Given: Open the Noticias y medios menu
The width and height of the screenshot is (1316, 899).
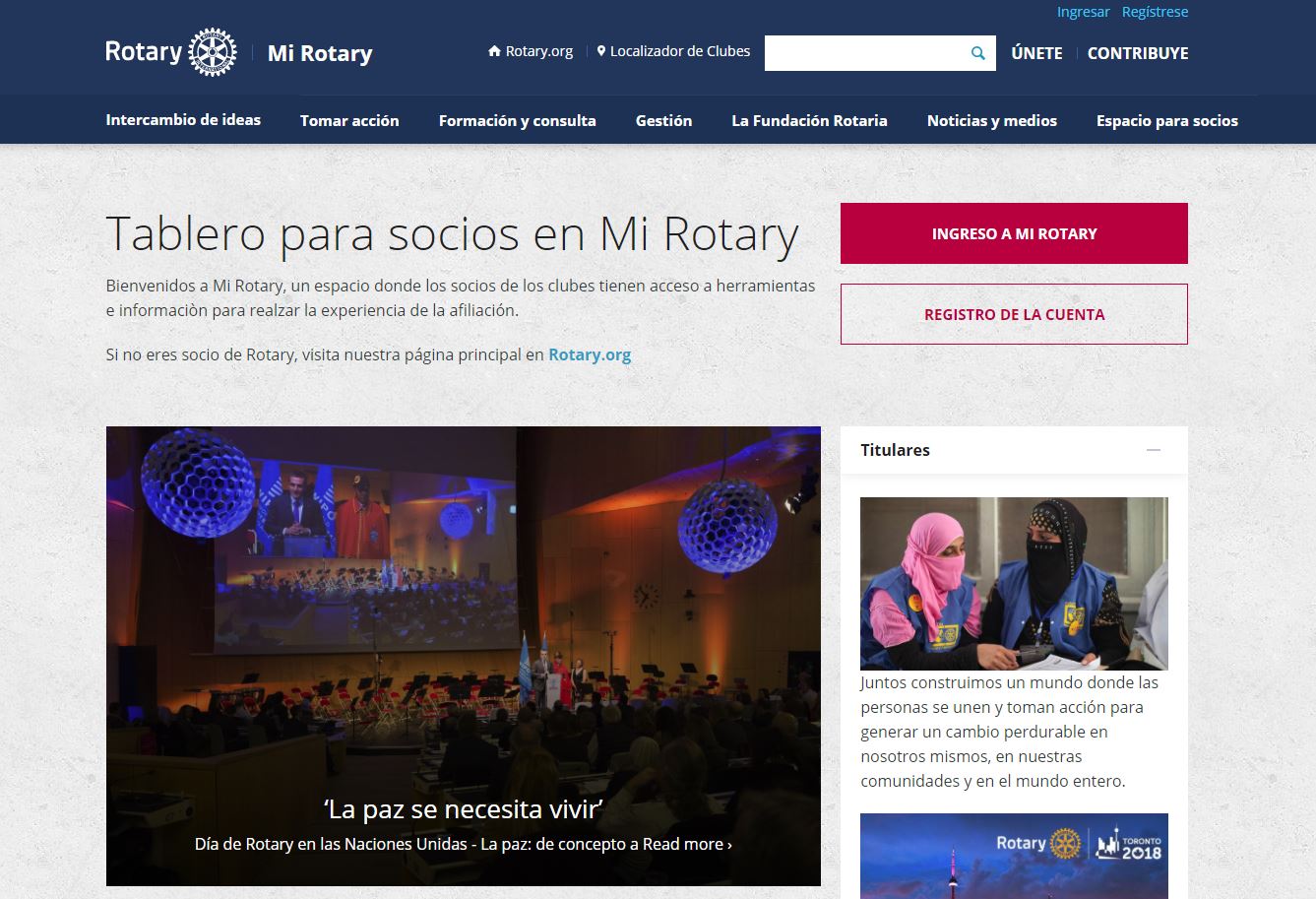Looking at the screenshot, I should click(991, 121).
